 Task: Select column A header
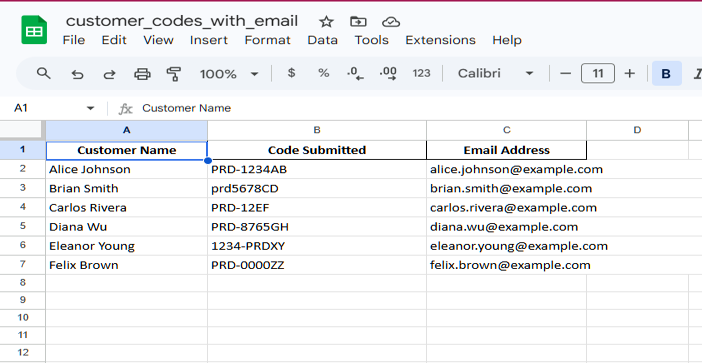127,130
